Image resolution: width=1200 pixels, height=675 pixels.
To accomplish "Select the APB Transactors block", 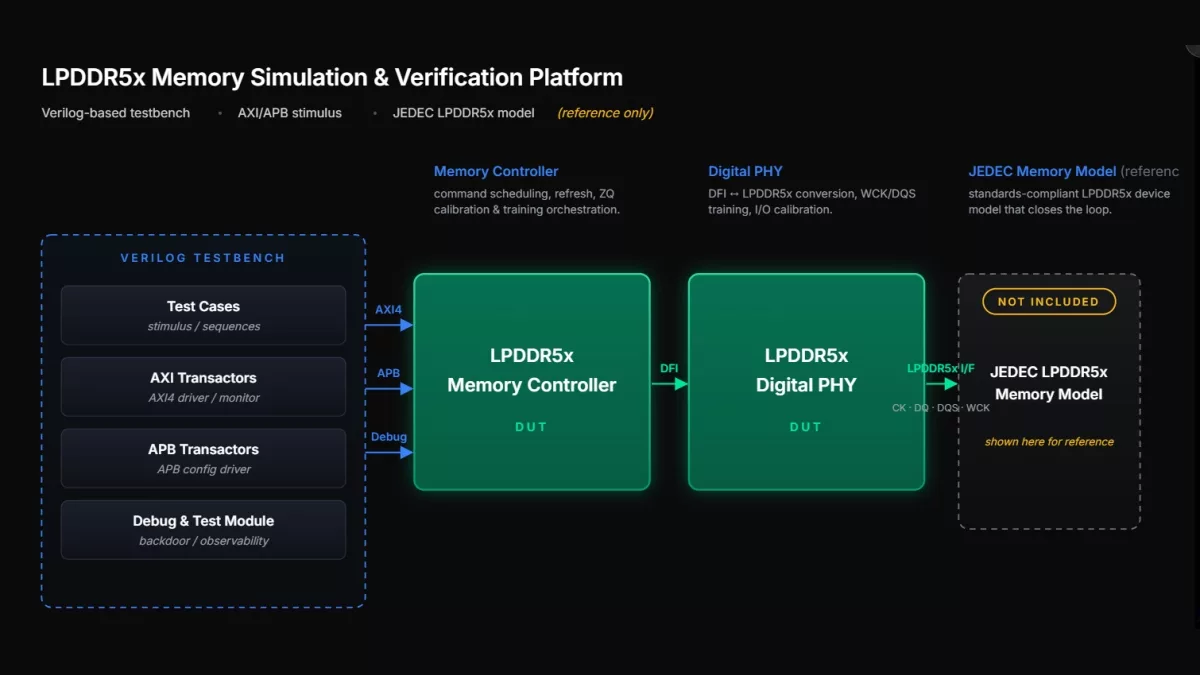I will pyautogui.click(x=203, y=458).
